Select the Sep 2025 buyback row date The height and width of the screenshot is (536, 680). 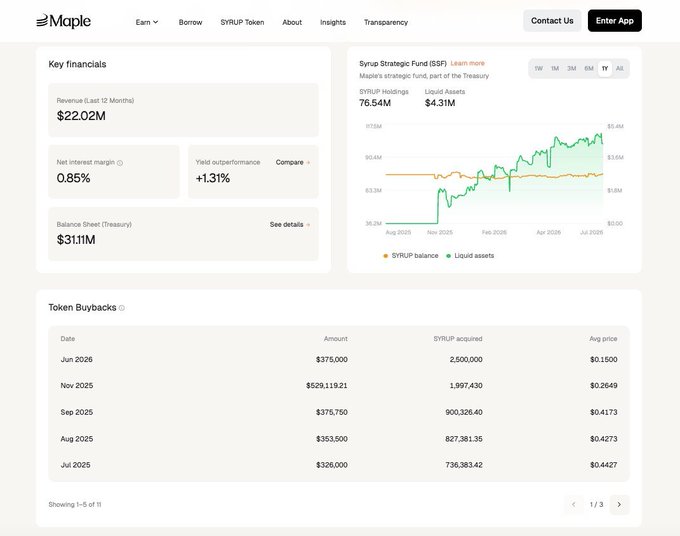tap(77, 412)
